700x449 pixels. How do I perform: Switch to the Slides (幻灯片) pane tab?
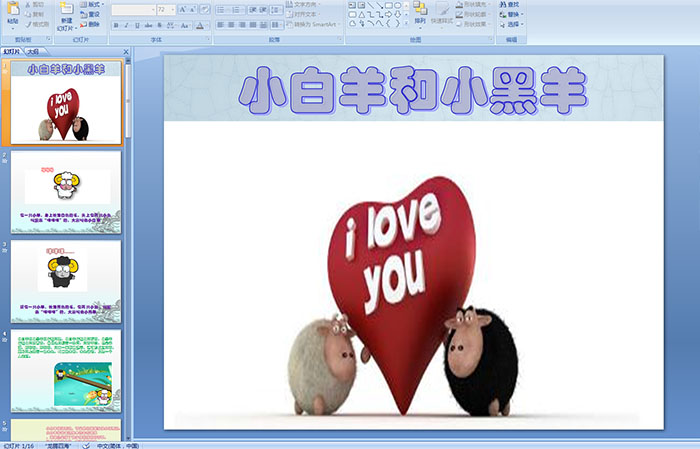[x=12, y=52]
